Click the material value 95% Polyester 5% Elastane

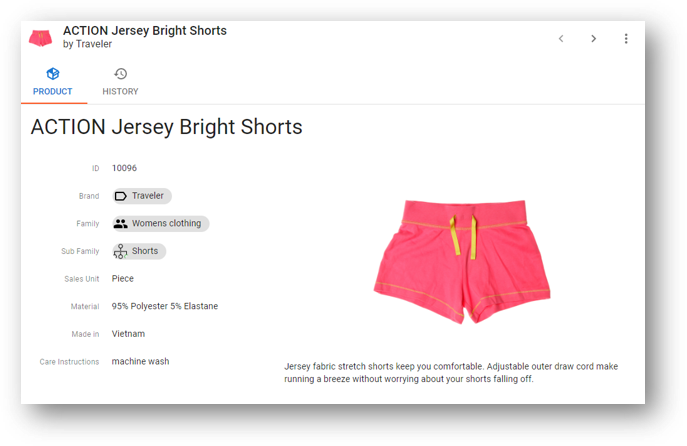[165, 306]
